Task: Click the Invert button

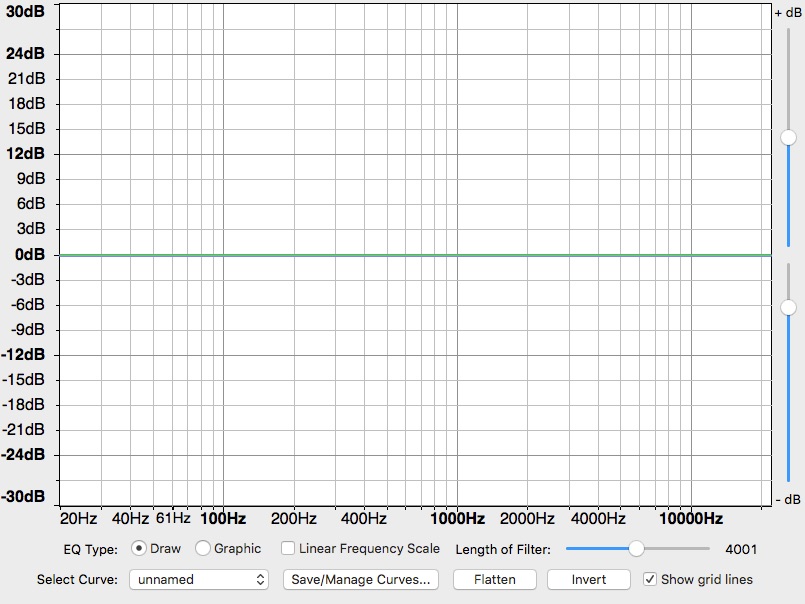Action: [x=588, y=579]
